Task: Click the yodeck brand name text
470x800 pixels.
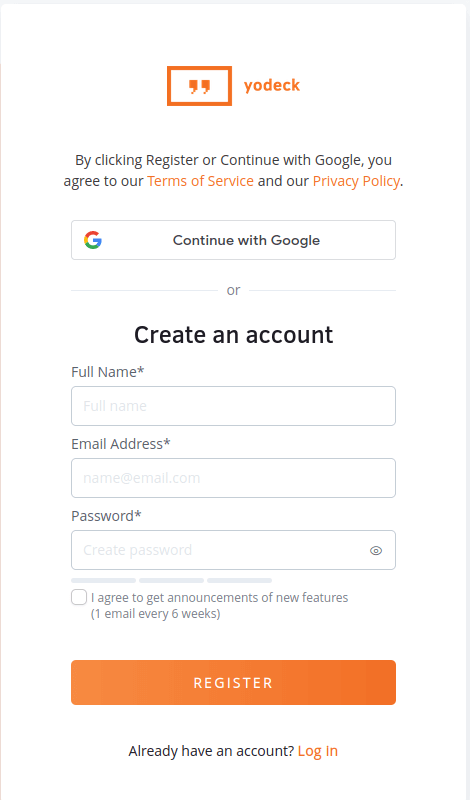Action: [272, 85]
